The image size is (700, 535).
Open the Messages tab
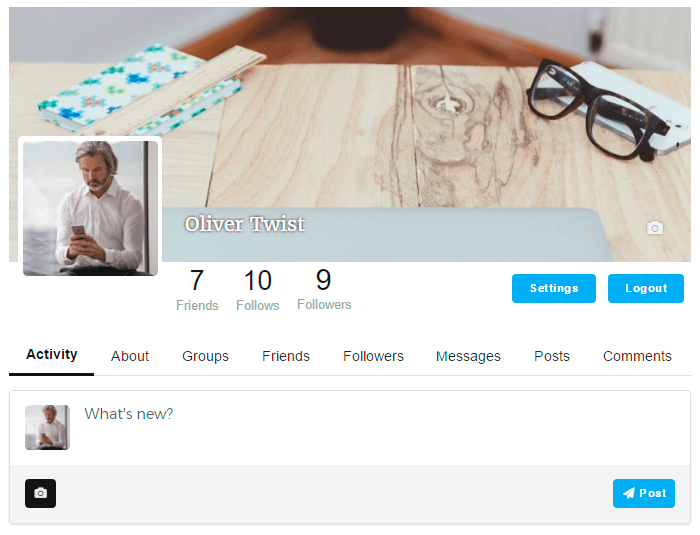(468, 356)
